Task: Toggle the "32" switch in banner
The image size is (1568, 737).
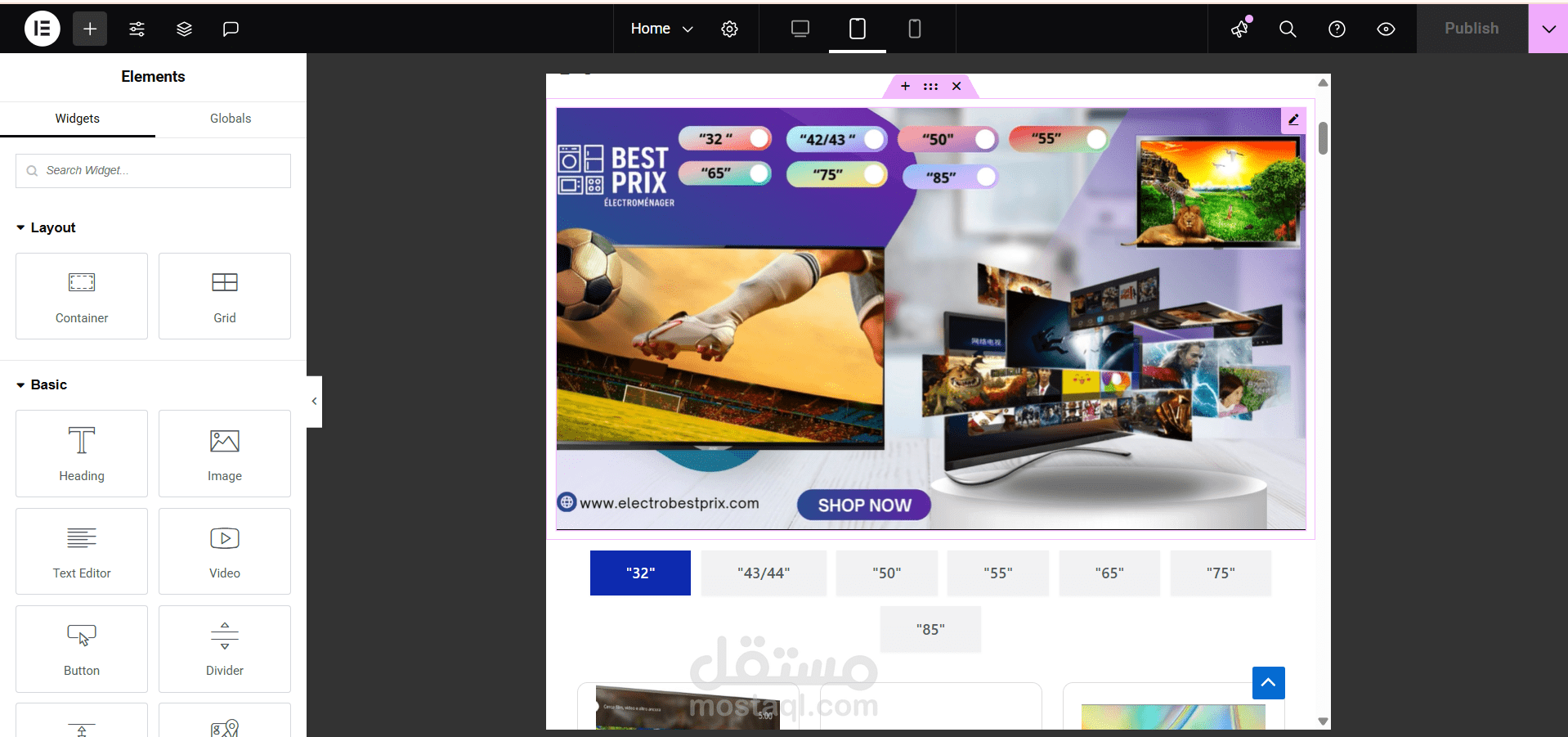Action: point(725,138)
